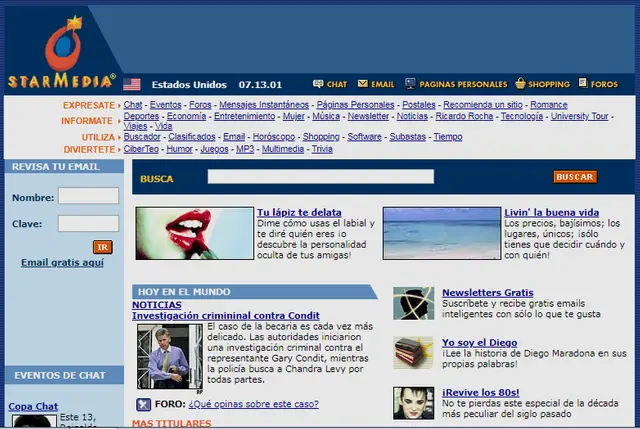
Task: Open the Ricardo Rocha link
Action: coord(464,116)
